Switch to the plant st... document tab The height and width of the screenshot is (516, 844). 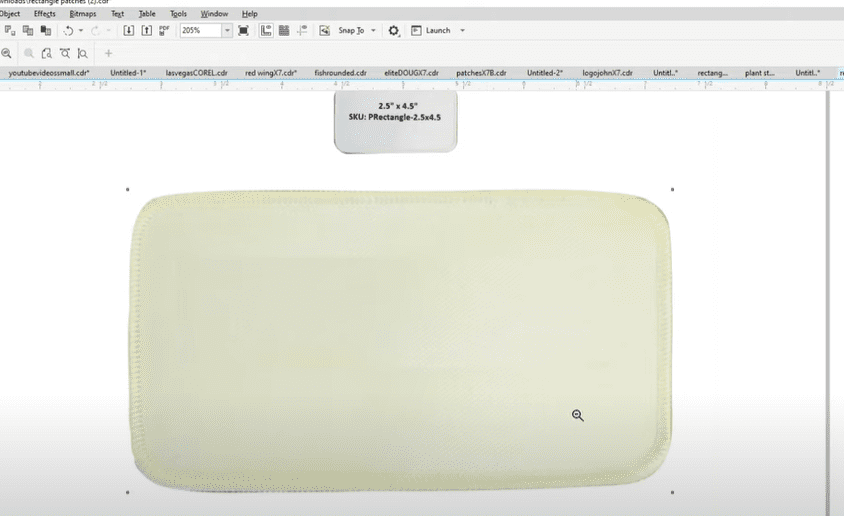[759, 73]
